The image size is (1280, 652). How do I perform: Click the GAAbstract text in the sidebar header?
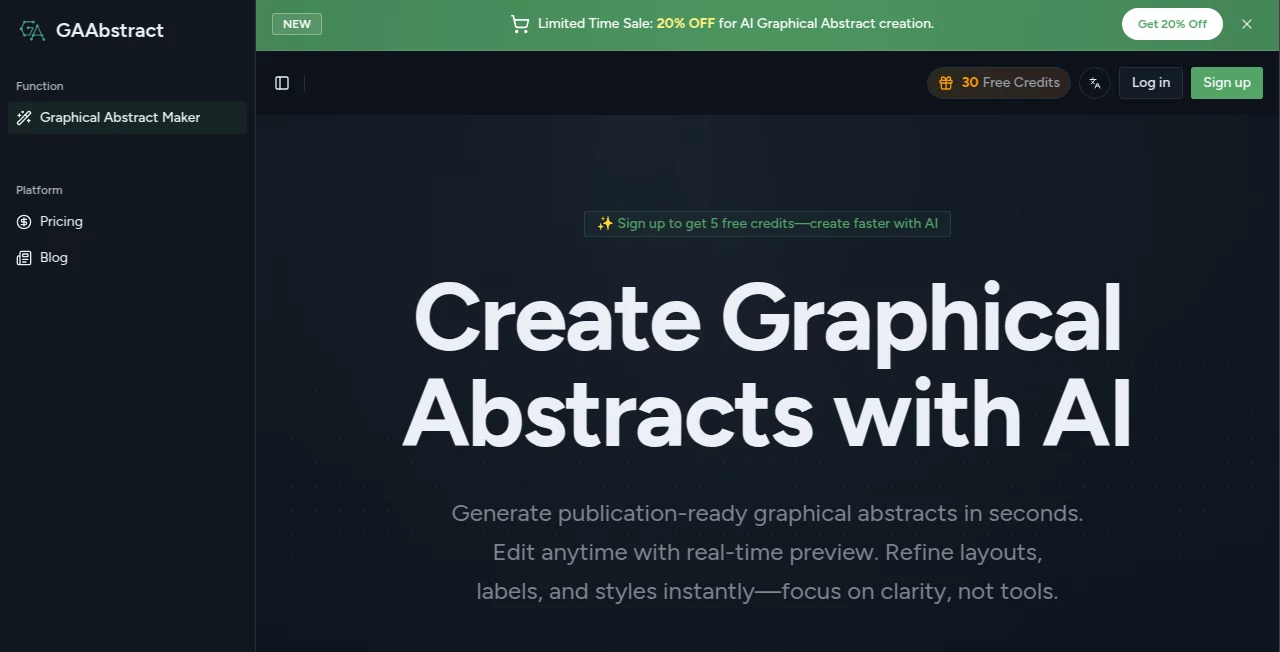[110, 30]
